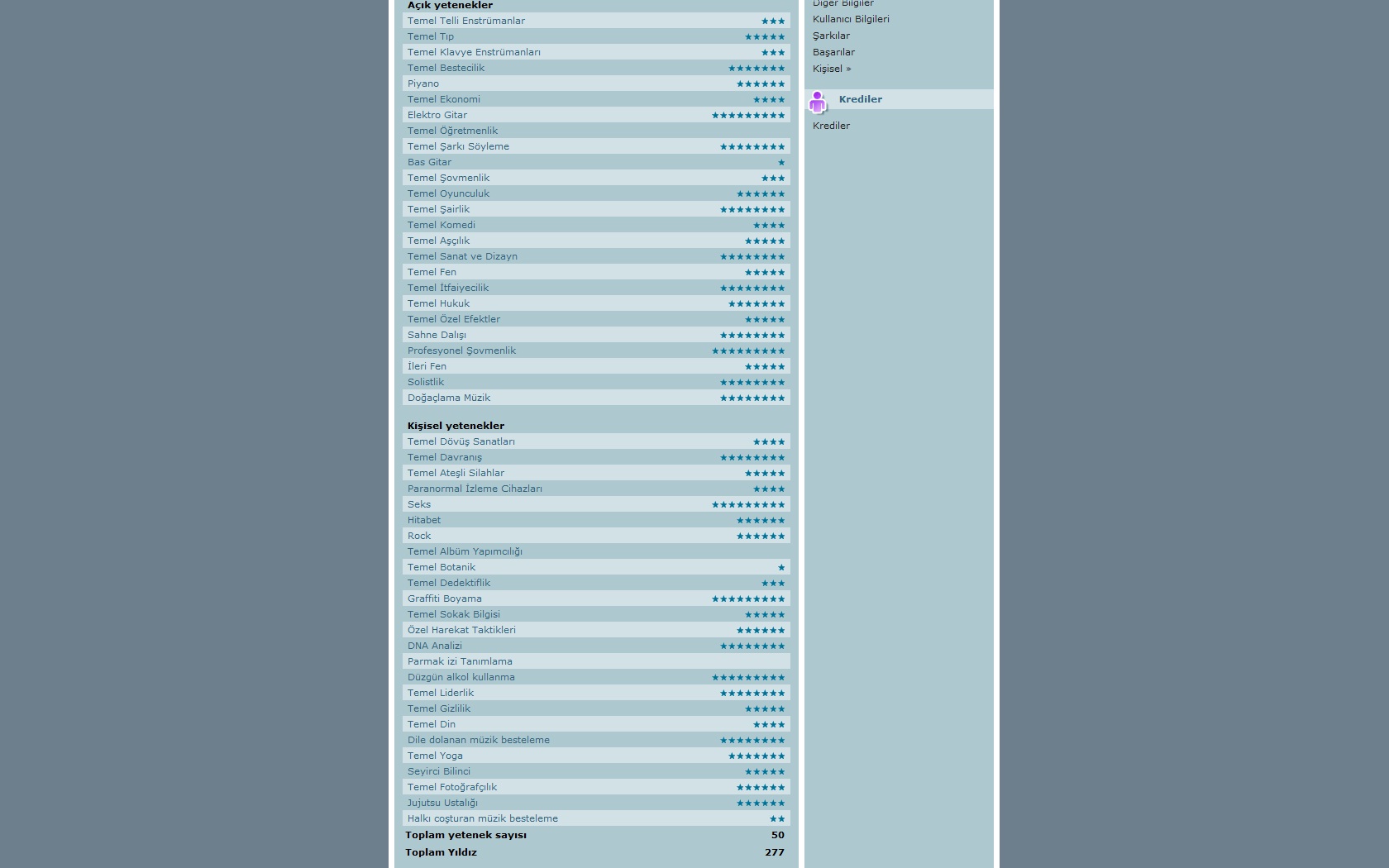
Task: Click the purple person icon beside Krediler
Action: click(x=817, y=102)
